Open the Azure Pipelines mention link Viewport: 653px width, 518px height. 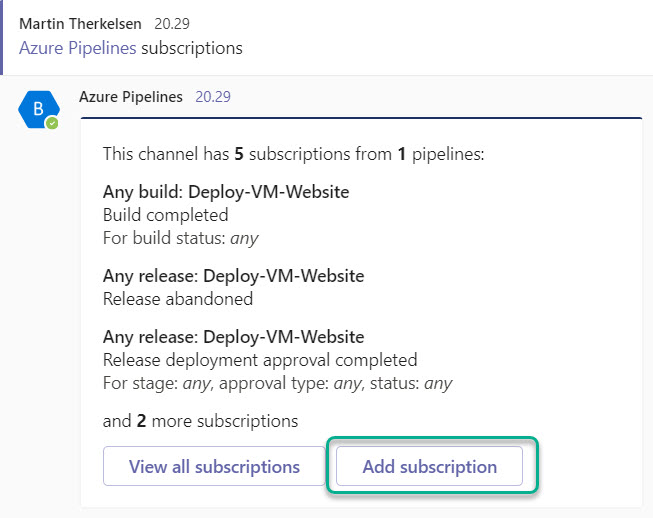78,48
